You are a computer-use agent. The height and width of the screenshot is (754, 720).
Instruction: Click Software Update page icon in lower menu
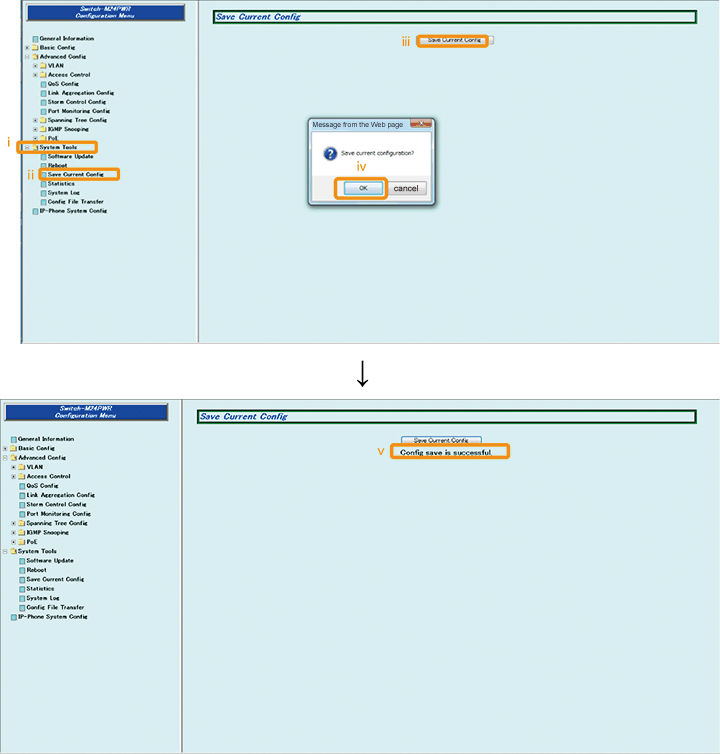click(22, 561)
